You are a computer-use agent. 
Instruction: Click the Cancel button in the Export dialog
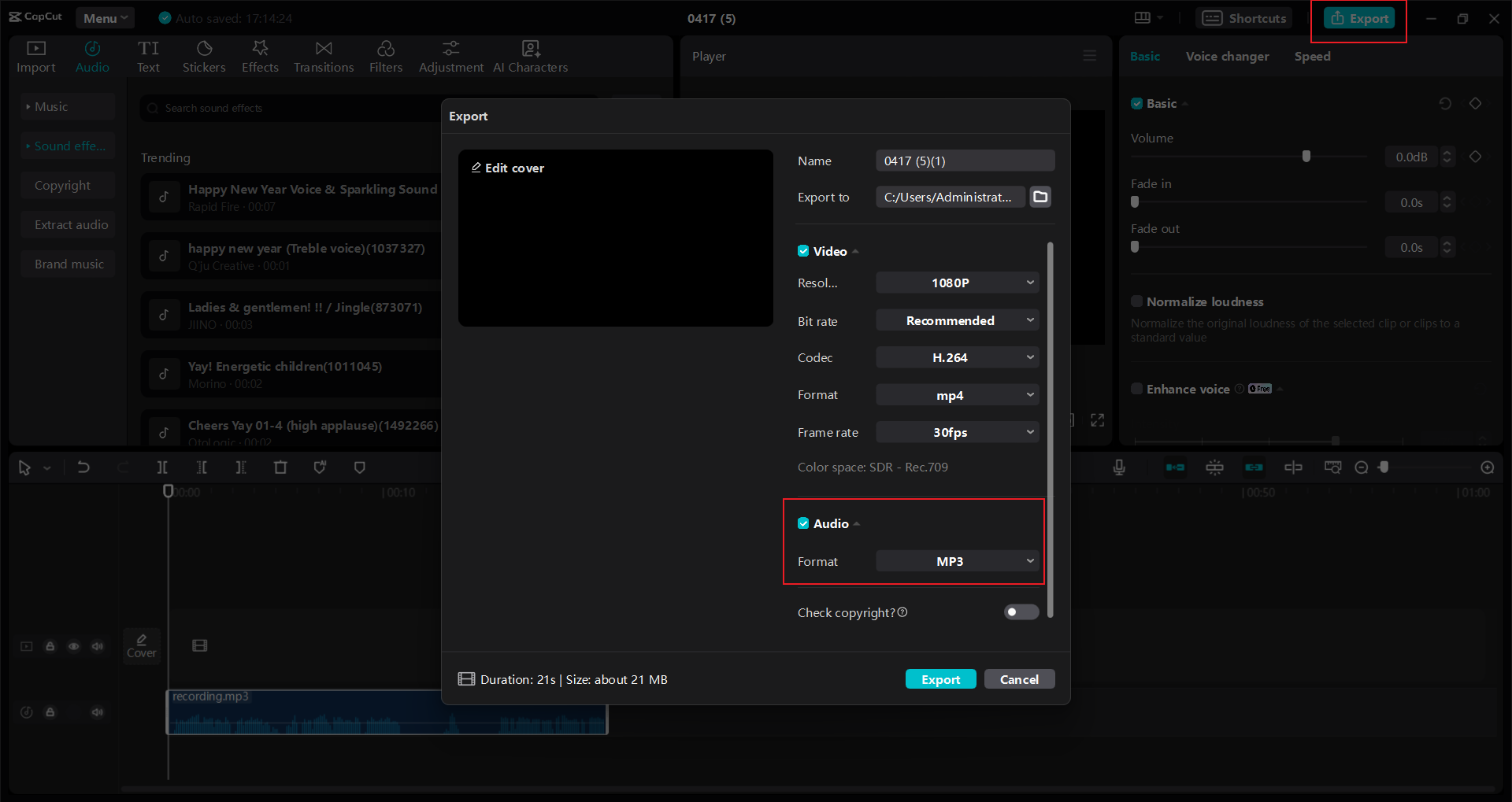point(1019,679)
